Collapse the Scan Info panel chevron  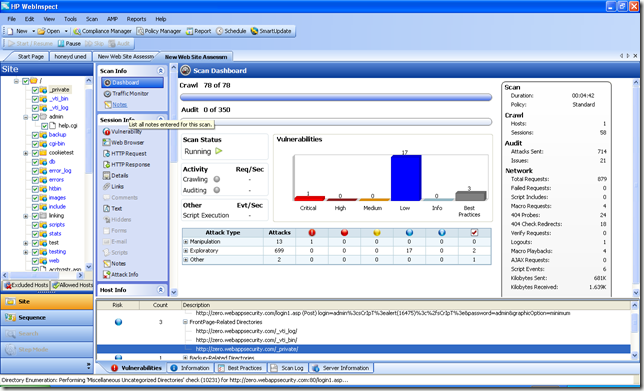pyautogui.click(x=160, y=71)
